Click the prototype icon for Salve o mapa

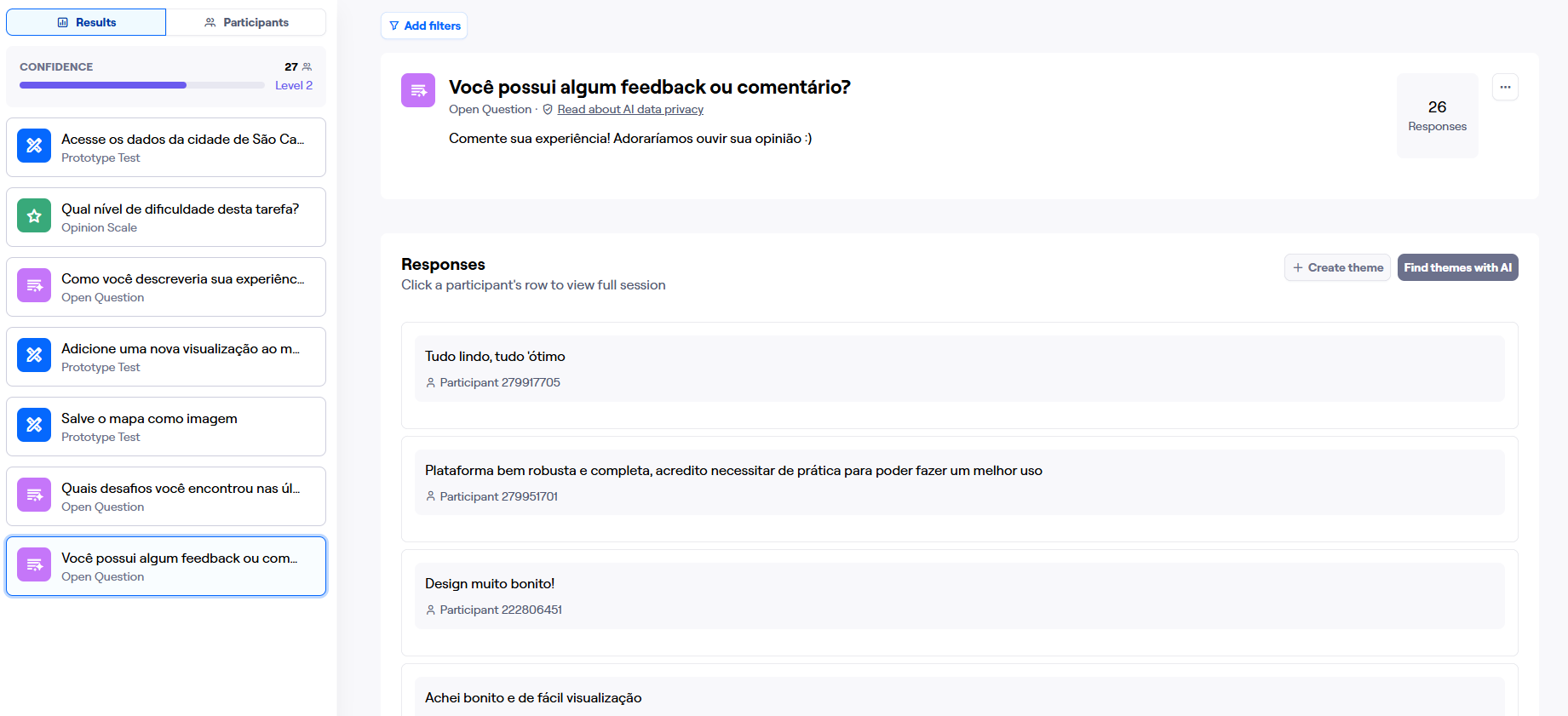tap(34, 425)
